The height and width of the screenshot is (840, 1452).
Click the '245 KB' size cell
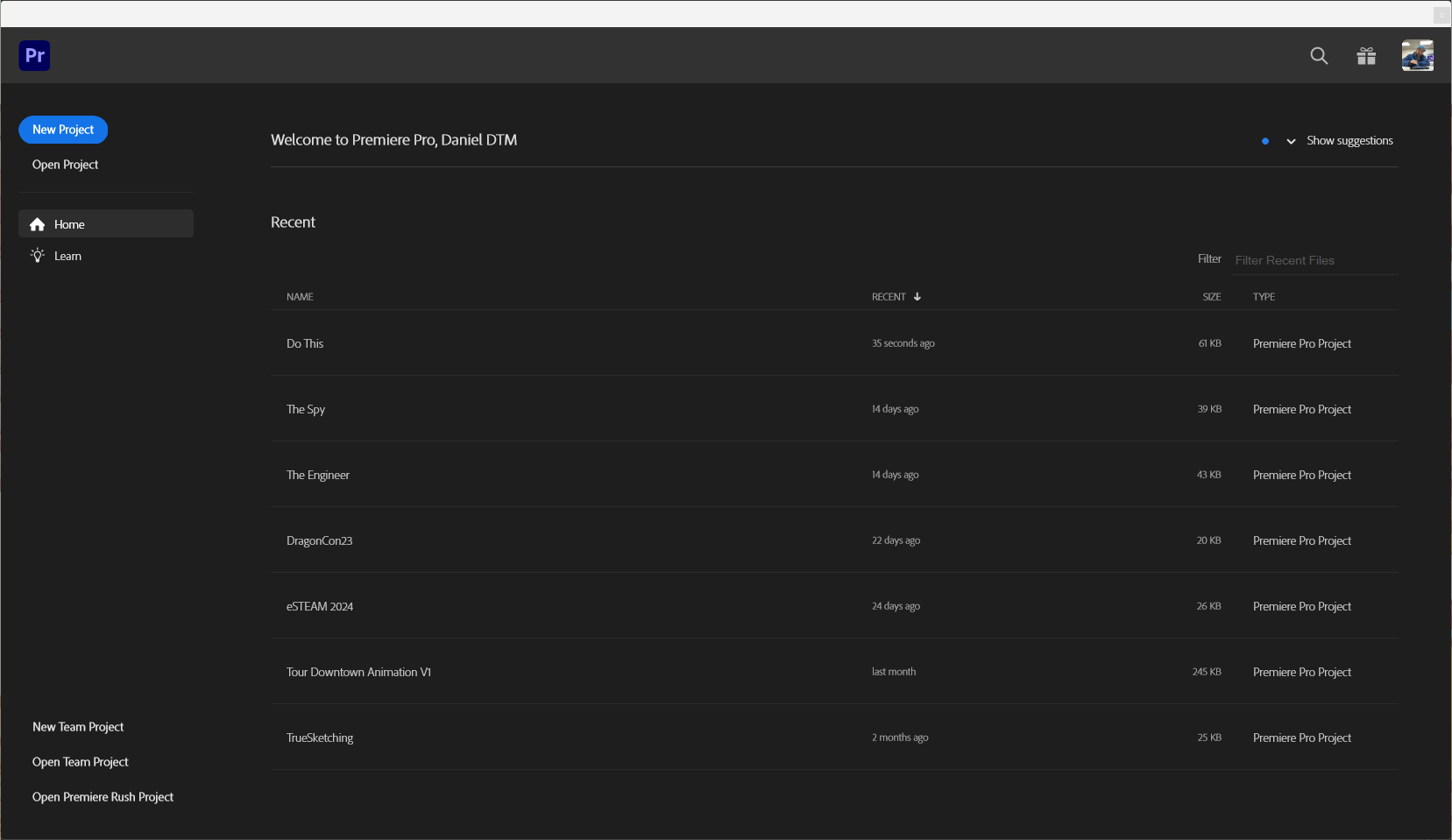click(1207, 672)
